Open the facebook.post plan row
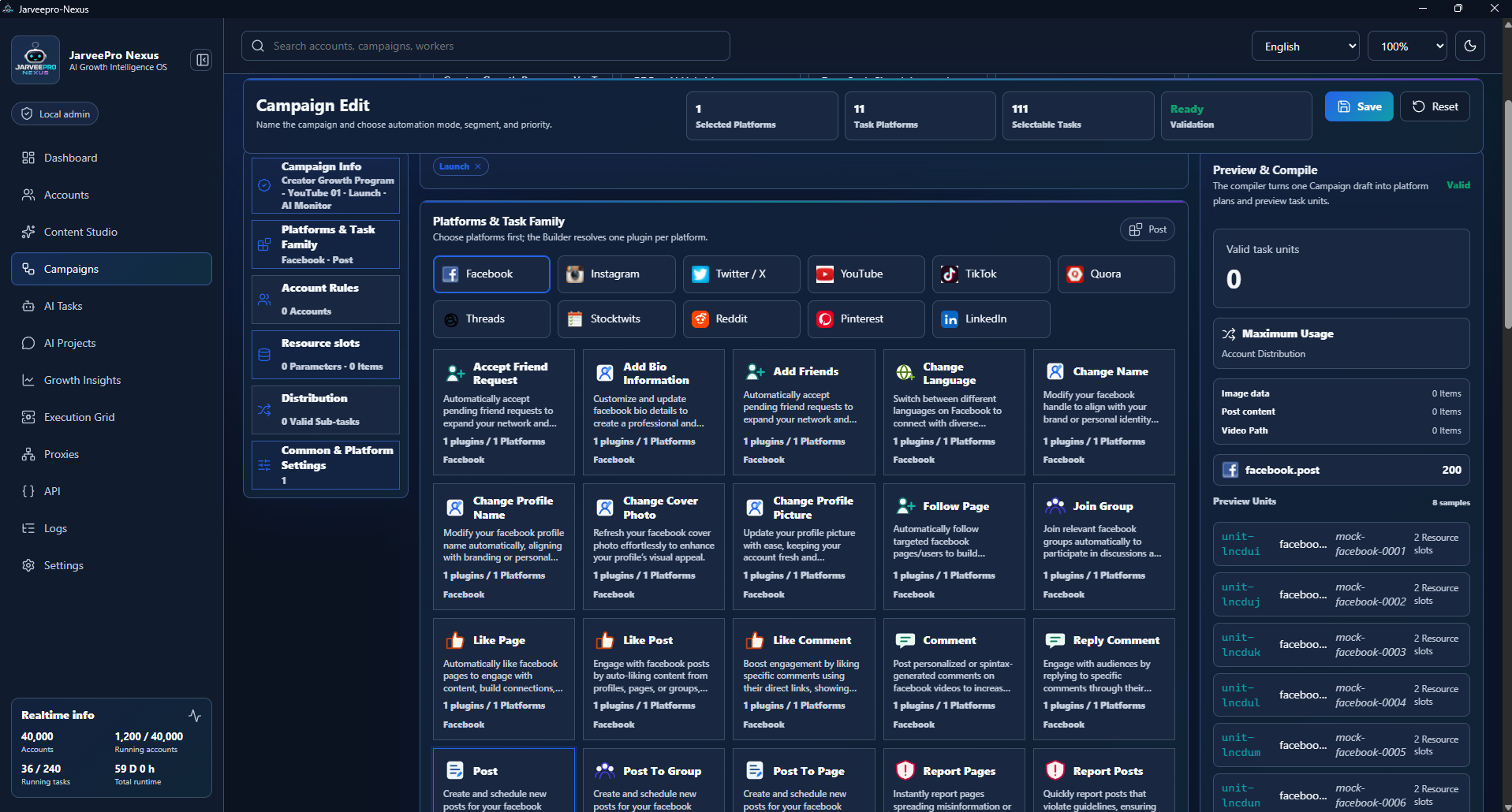This screenshot has height=812, width=1512. tap(1341, 470)
